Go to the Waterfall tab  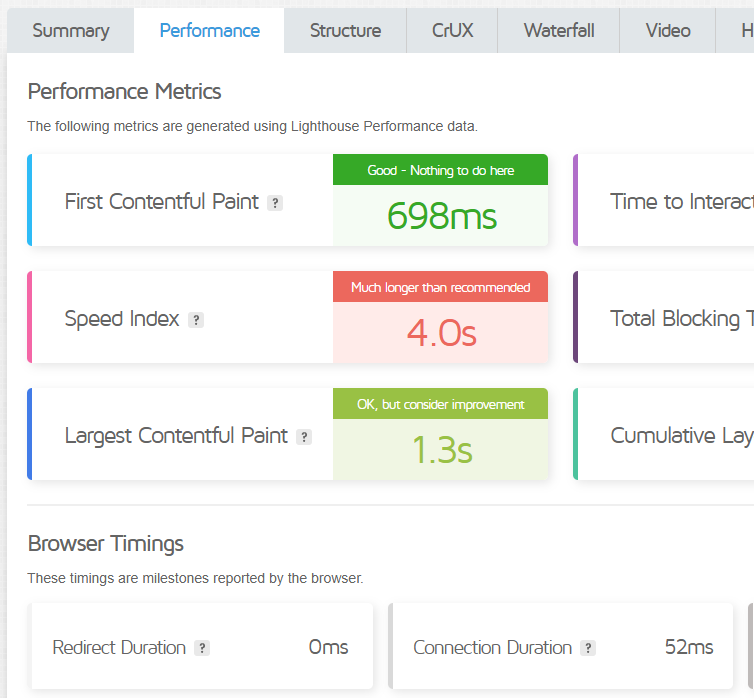559,31
